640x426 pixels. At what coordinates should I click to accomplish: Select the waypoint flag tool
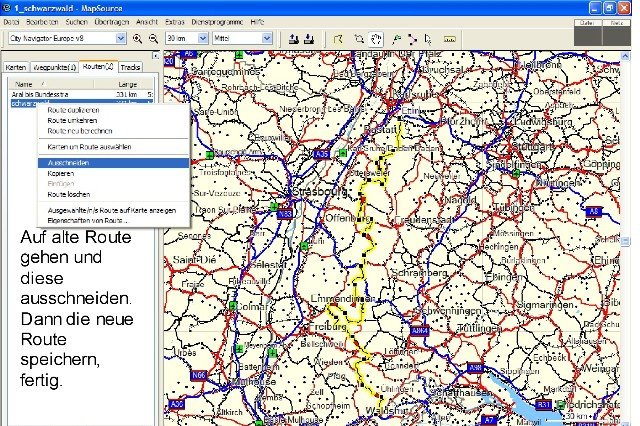coord(397,38)
